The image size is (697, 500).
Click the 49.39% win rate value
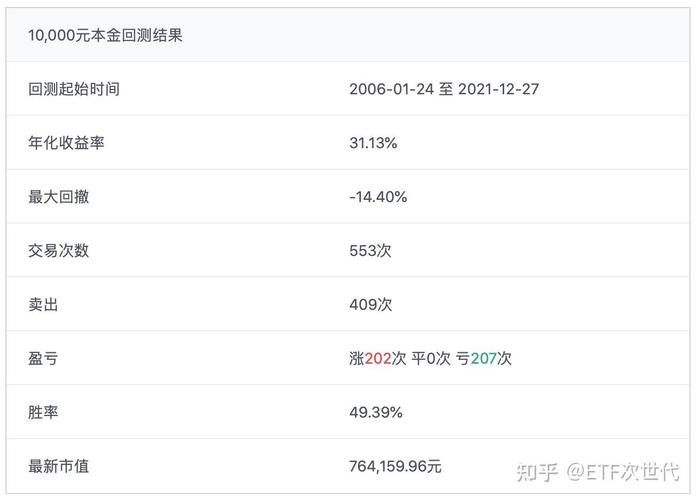coord(376,412)
